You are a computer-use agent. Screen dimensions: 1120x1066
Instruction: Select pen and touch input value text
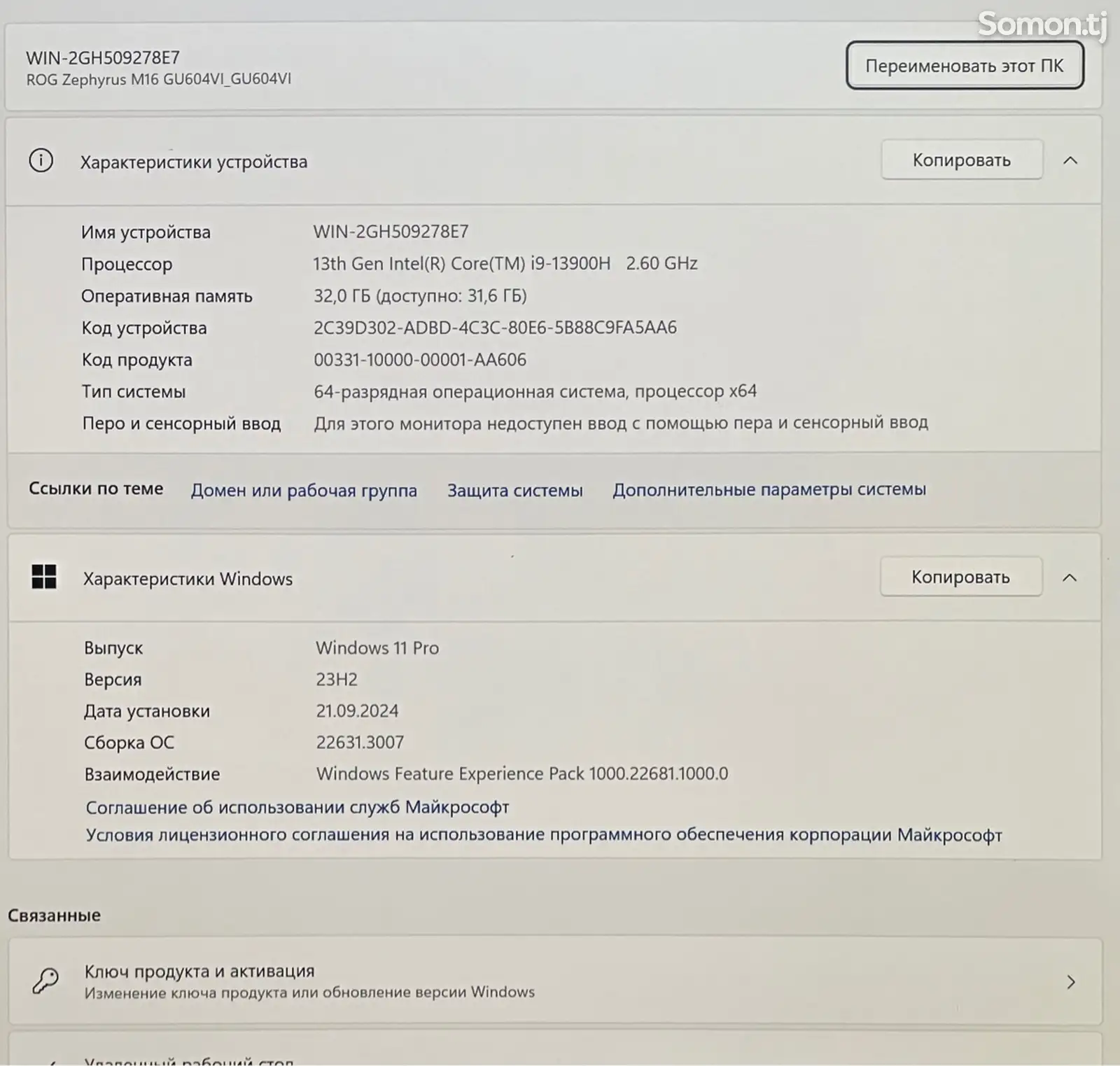click(621, 423)
